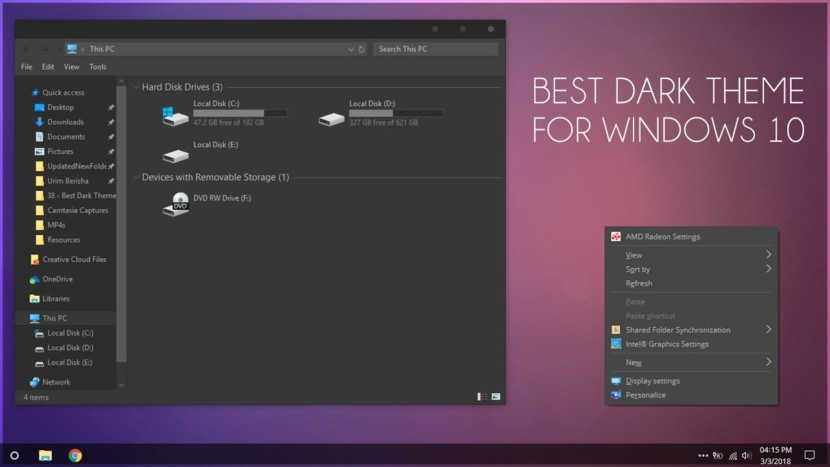Switch to details view in status bar
The height and width of the screenshot is (467, 830).
tap(482, 397)
